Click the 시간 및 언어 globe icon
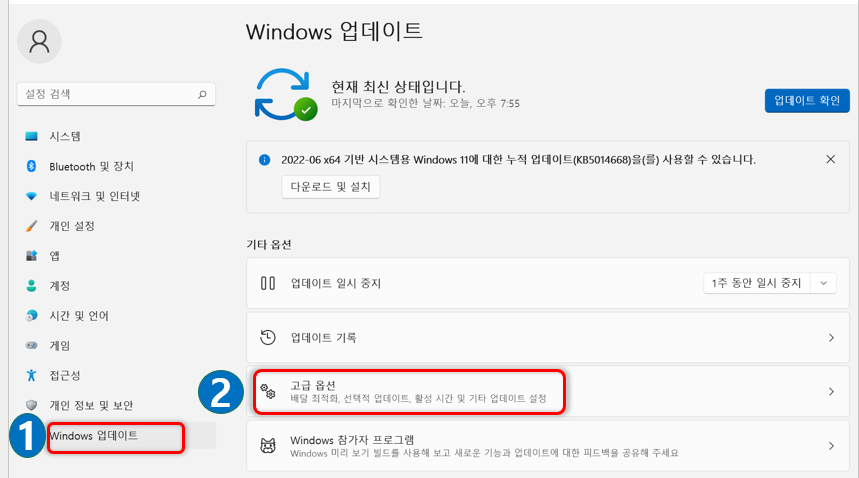The width and height of the screenshot is (859, 478). click(x=31, y=315)
